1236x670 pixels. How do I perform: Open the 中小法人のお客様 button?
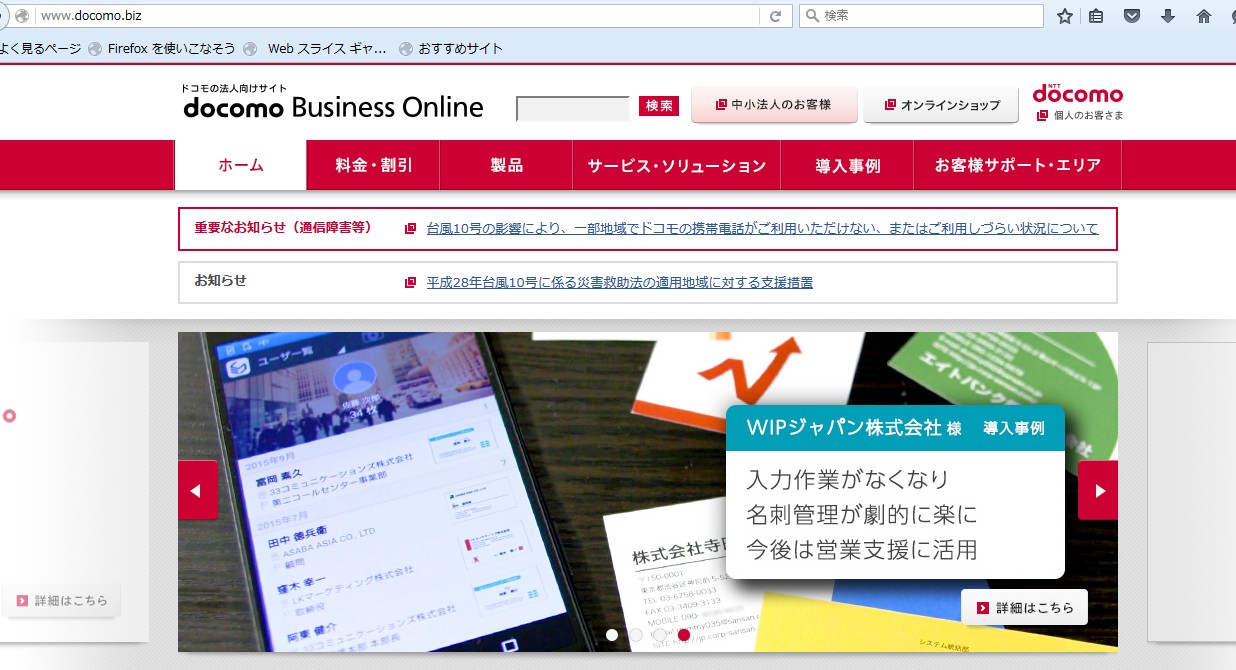click(x=774, y=104)
